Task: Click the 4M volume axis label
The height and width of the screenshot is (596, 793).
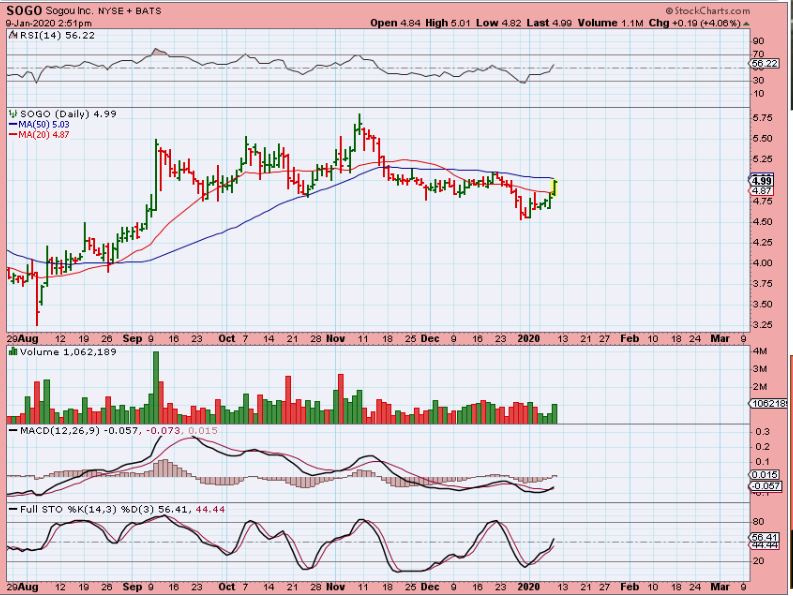Action: click(x=760, y=351)
